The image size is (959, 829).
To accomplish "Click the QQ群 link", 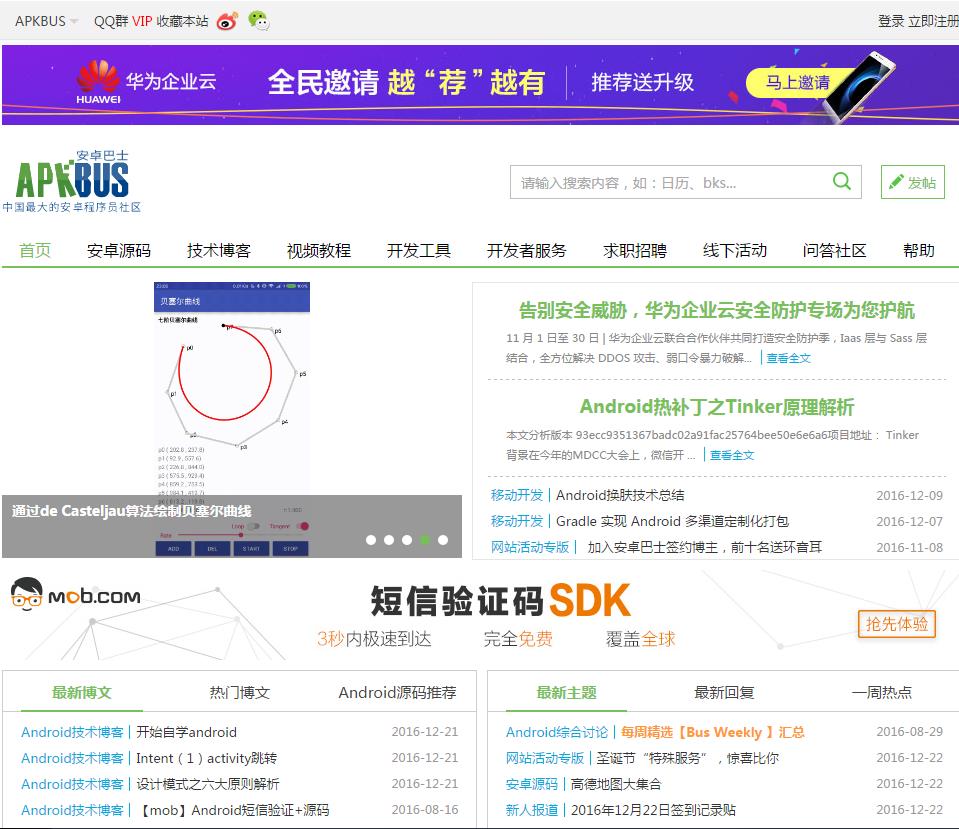I will tap(111, 21).
